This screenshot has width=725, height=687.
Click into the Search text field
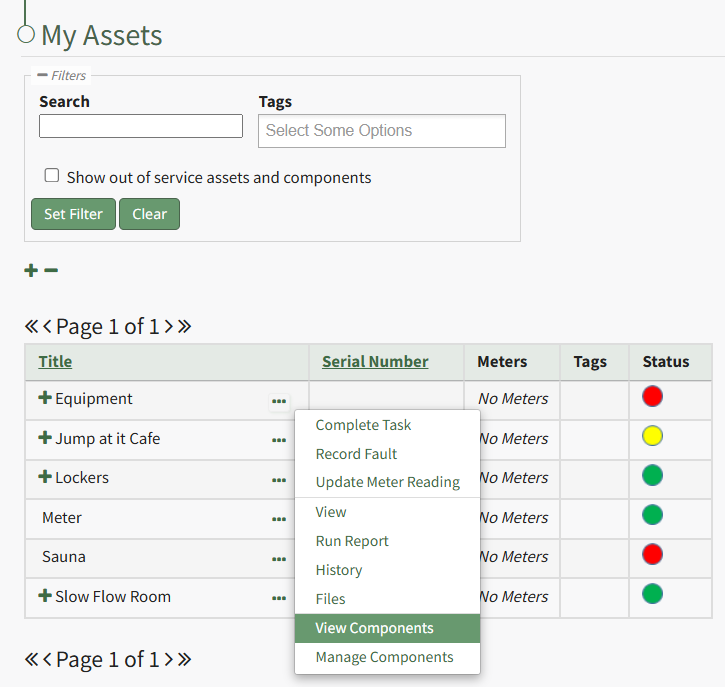(x=140, y=126)
